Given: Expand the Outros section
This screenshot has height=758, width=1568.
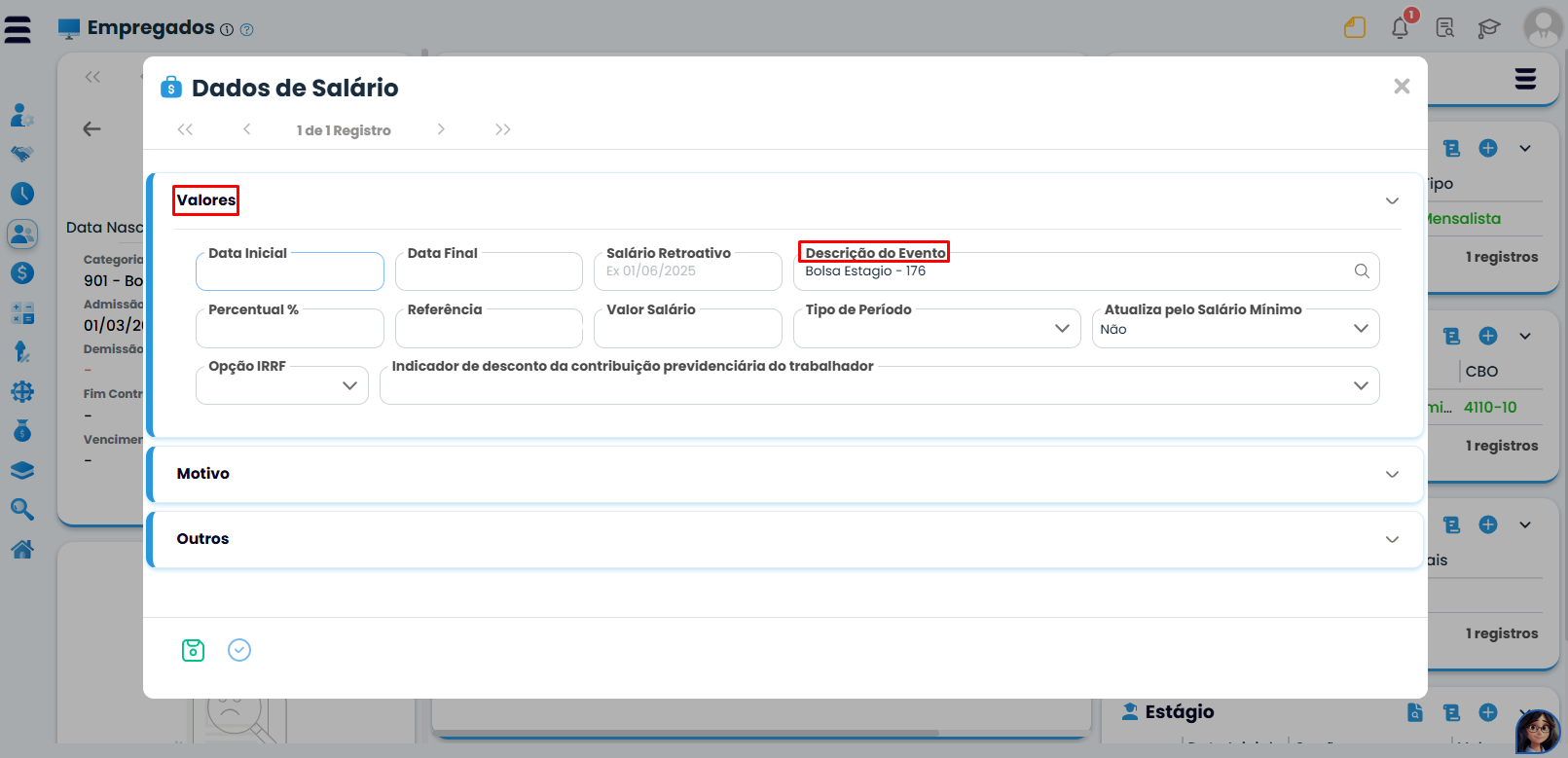Looking at the screenshot, I should pos(1392,539).
